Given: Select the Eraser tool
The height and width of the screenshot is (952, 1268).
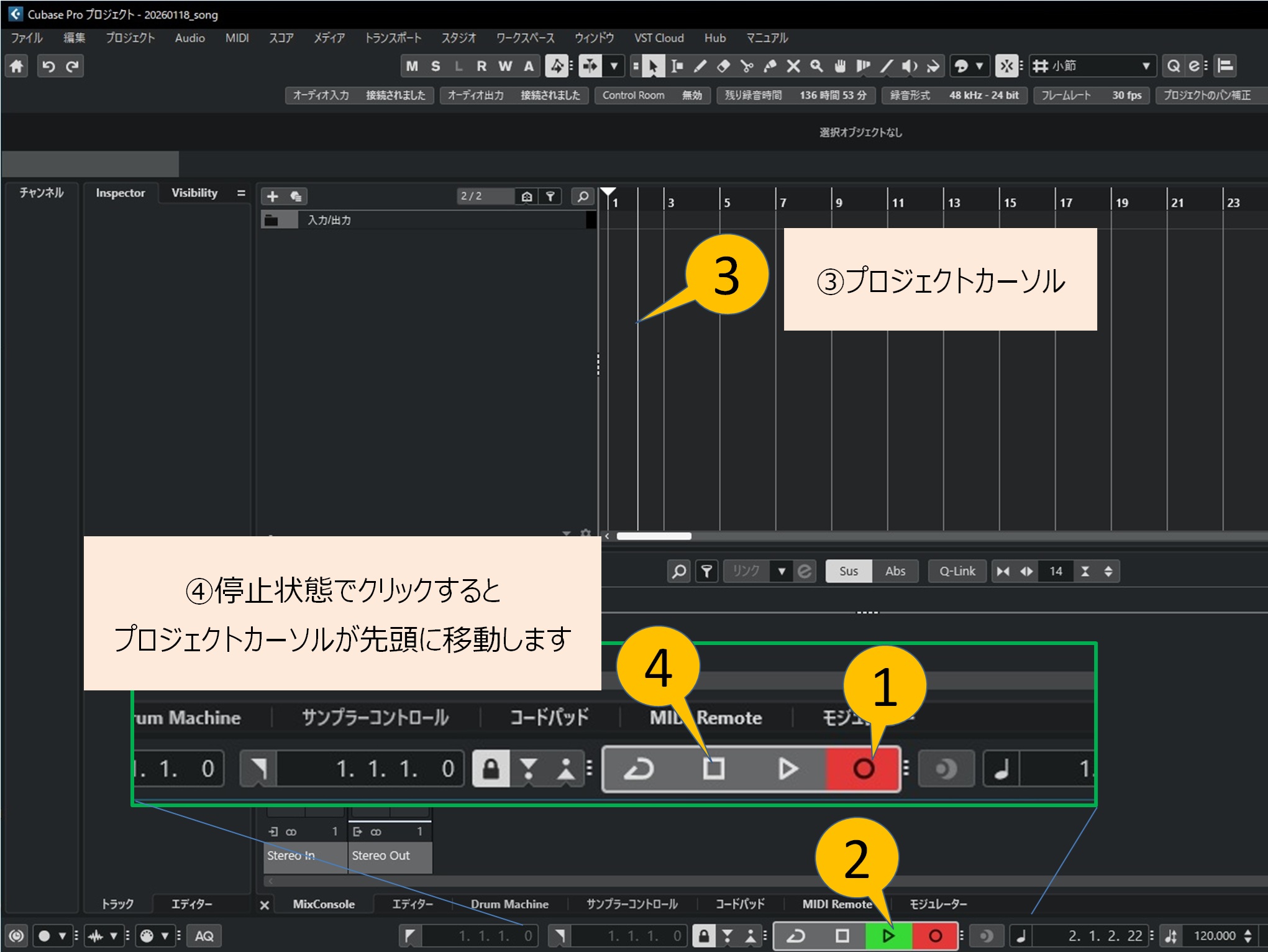Looking at the screenshot, I should pos(724,66).
